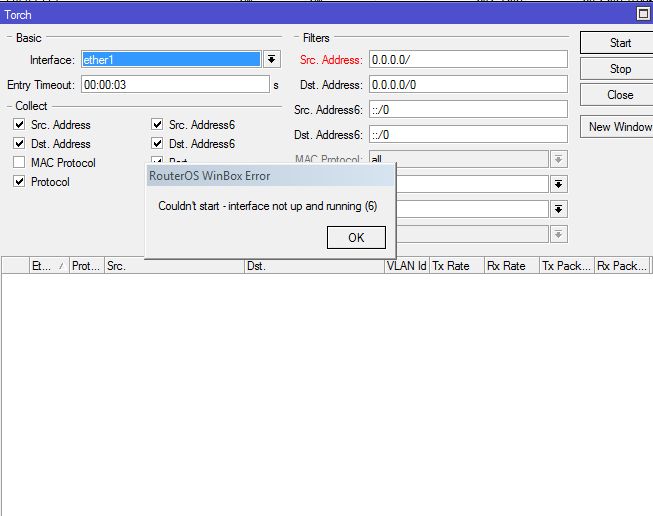653x516 pixels.
Task: Enable the MAC Protocol collect checkbox
Action: 19,162
